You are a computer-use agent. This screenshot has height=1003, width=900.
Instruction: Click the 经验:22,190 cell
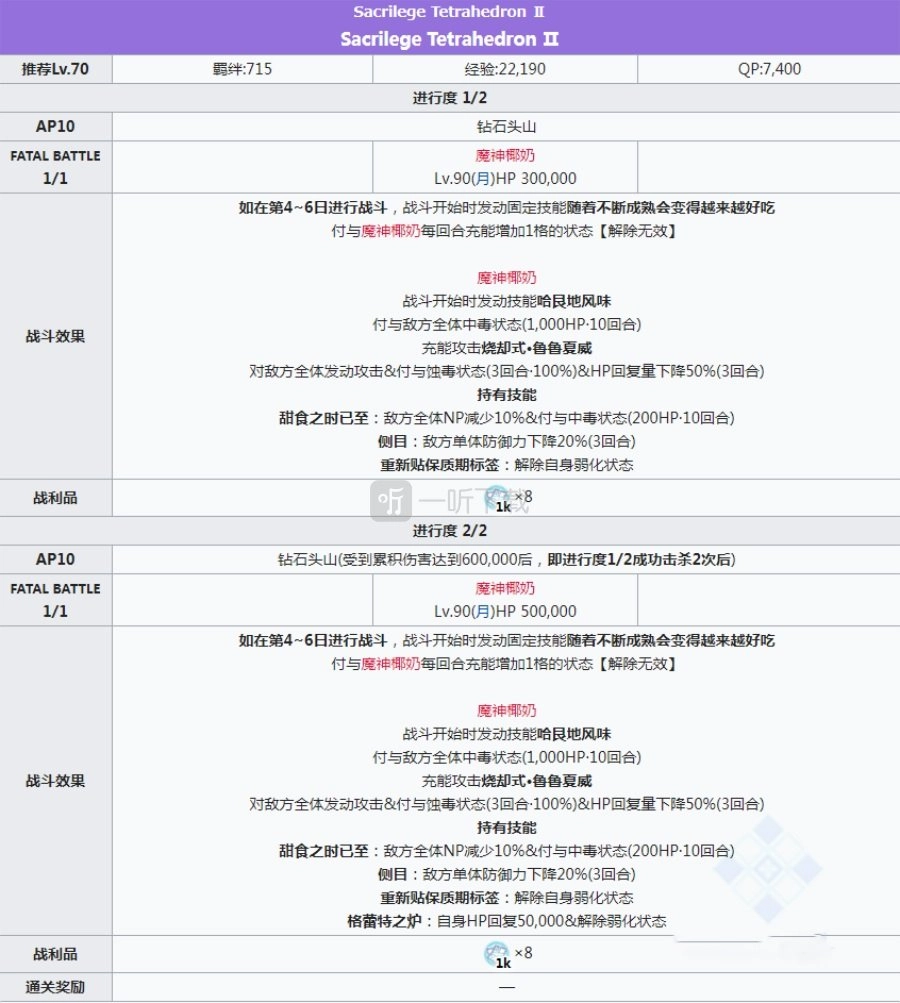click(505, 69)
